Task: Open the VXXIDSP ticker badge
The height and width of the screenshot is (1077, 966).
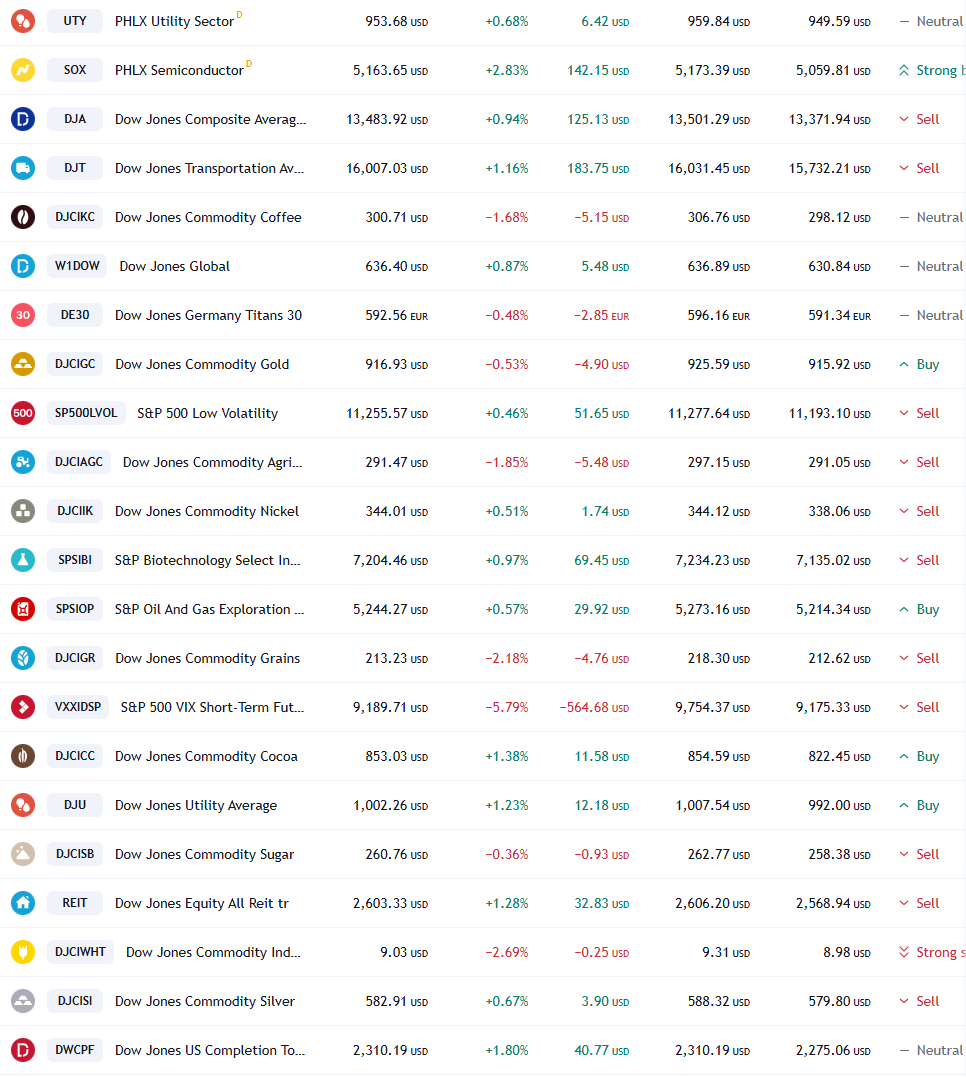Action: (78, 707)
